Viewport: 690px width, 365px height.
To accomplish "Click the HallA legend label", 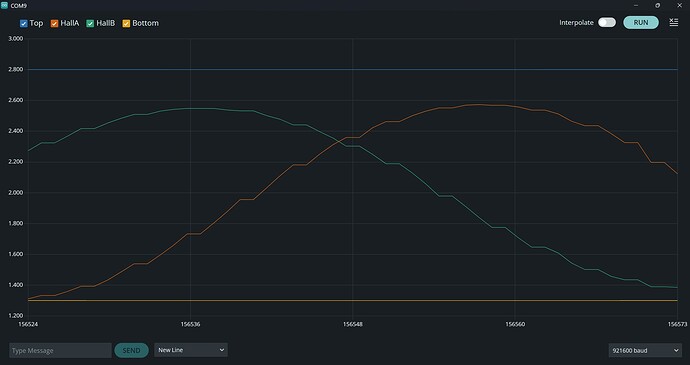I will [70, 23].
